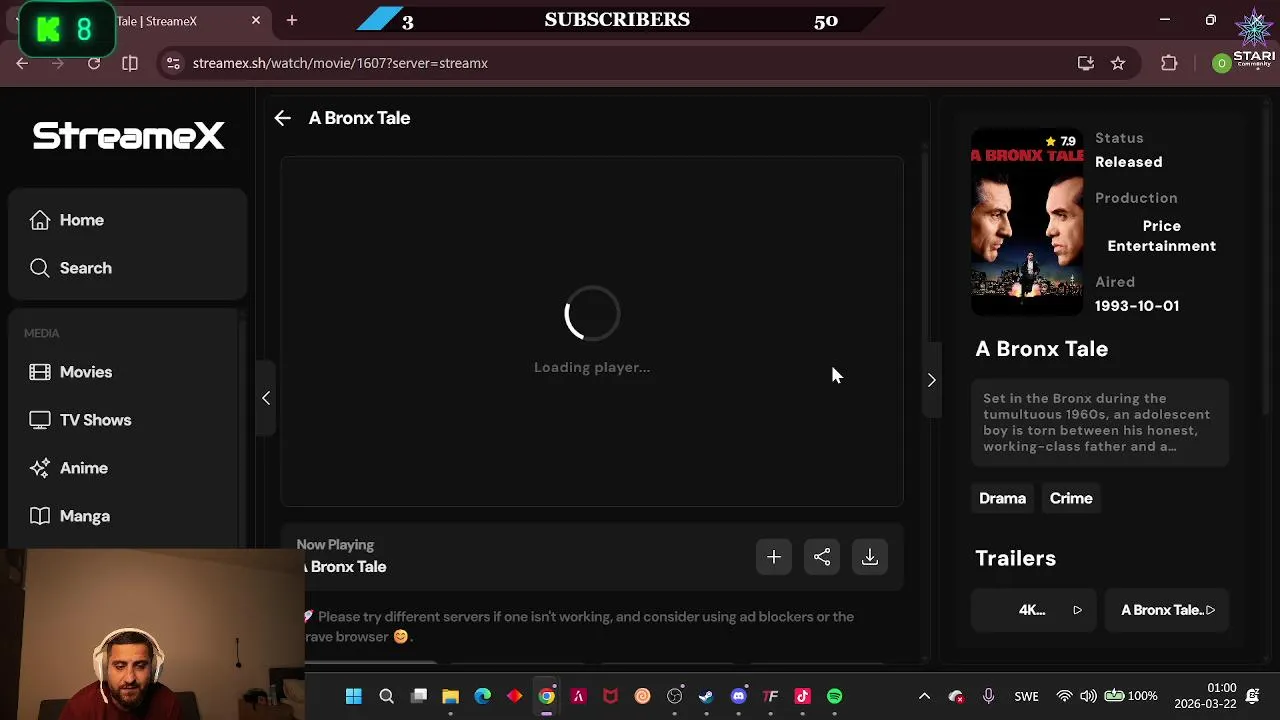1280x720 pixels.
Task: Open the Chrome profile avatar
Action: coord(1221,63)
